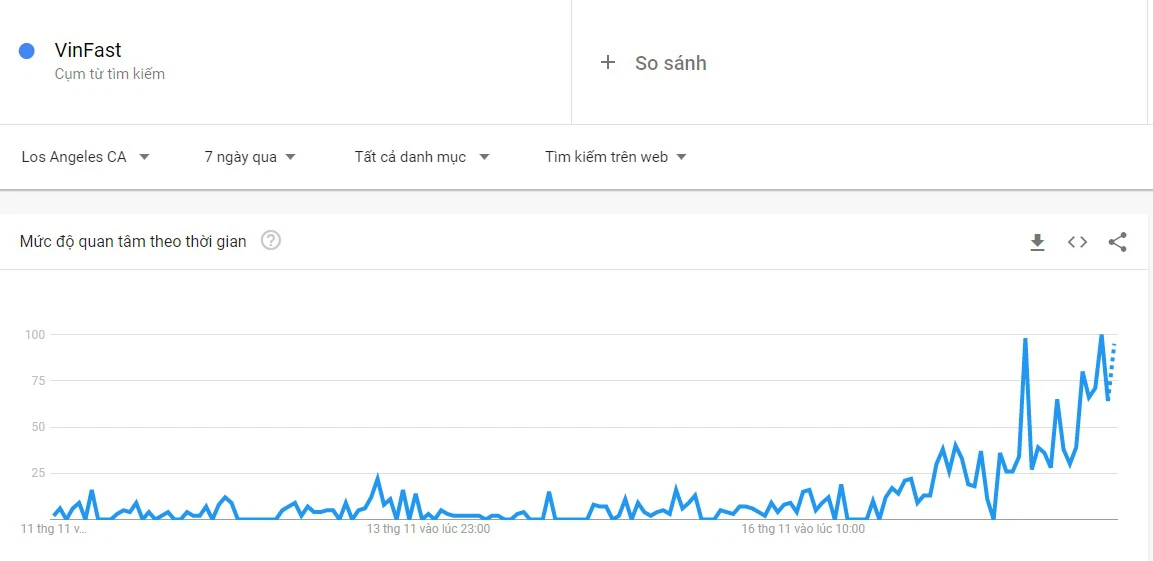Click the 11 thg 11 axis label
Image resolution: width=1153 pixels, height=561 pixels.
(x=54, y=529)
